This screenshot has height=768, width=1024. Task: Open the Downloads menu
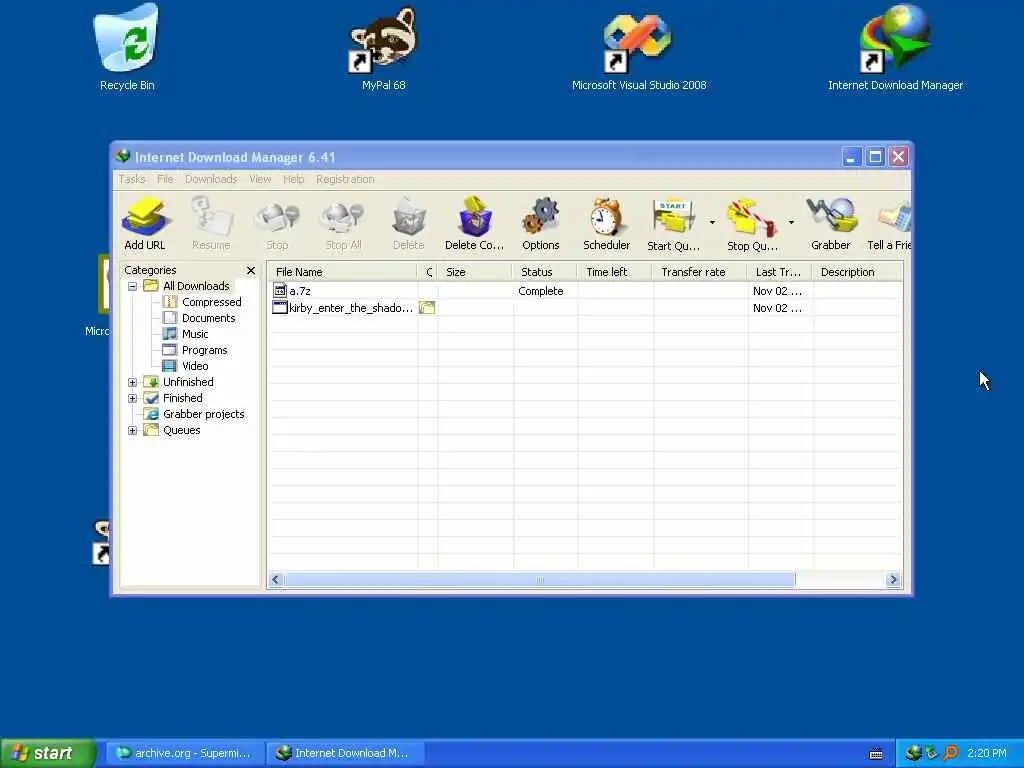(211, 179)
